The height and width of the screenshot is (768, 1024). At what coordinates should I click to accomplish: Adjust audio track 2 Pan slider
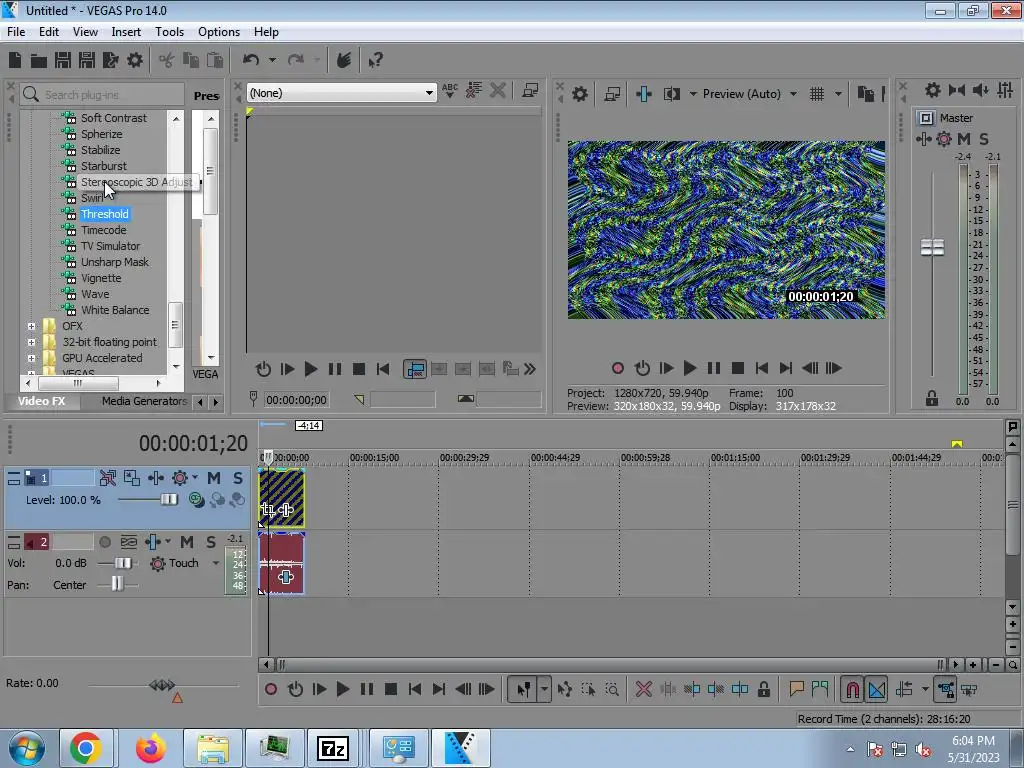click(x=117, y=584)
